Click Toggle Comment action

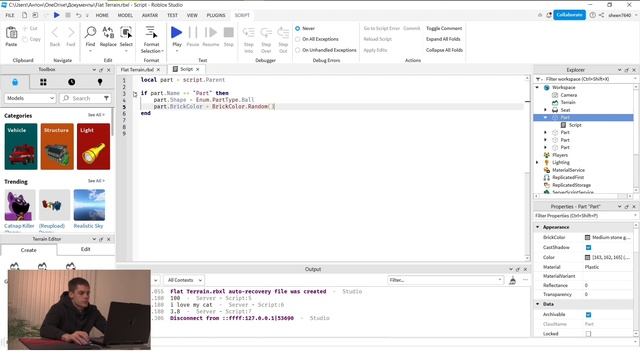pos(444,29)
